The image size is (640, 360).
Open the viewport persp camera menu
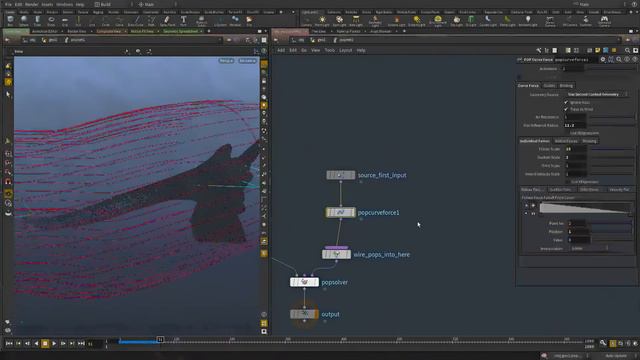tap(226, 60)
